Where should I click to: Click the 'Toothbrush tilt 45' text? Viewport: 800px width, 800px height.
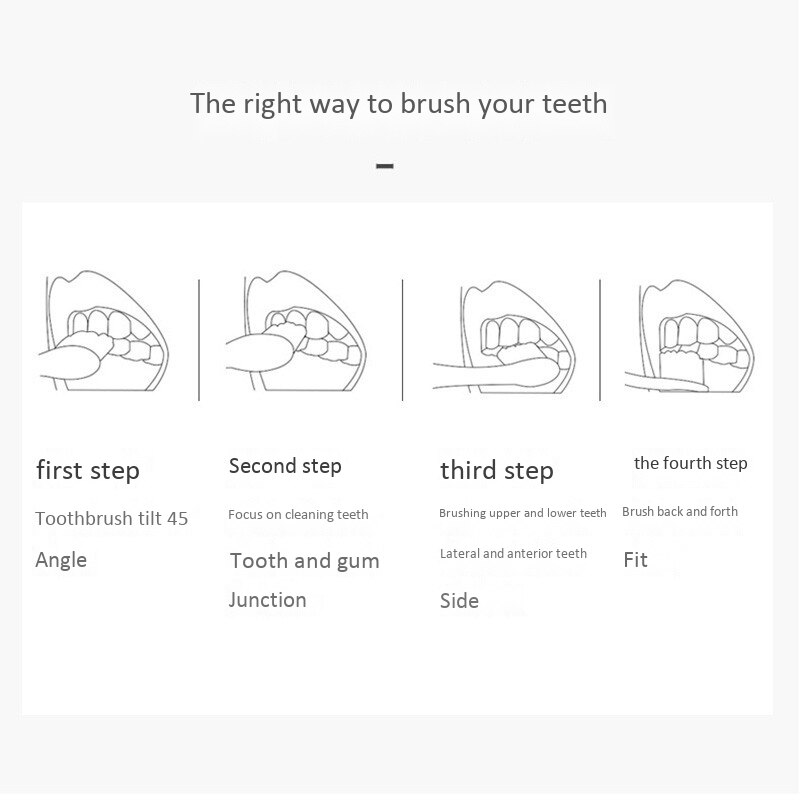(x=112, y=519)
